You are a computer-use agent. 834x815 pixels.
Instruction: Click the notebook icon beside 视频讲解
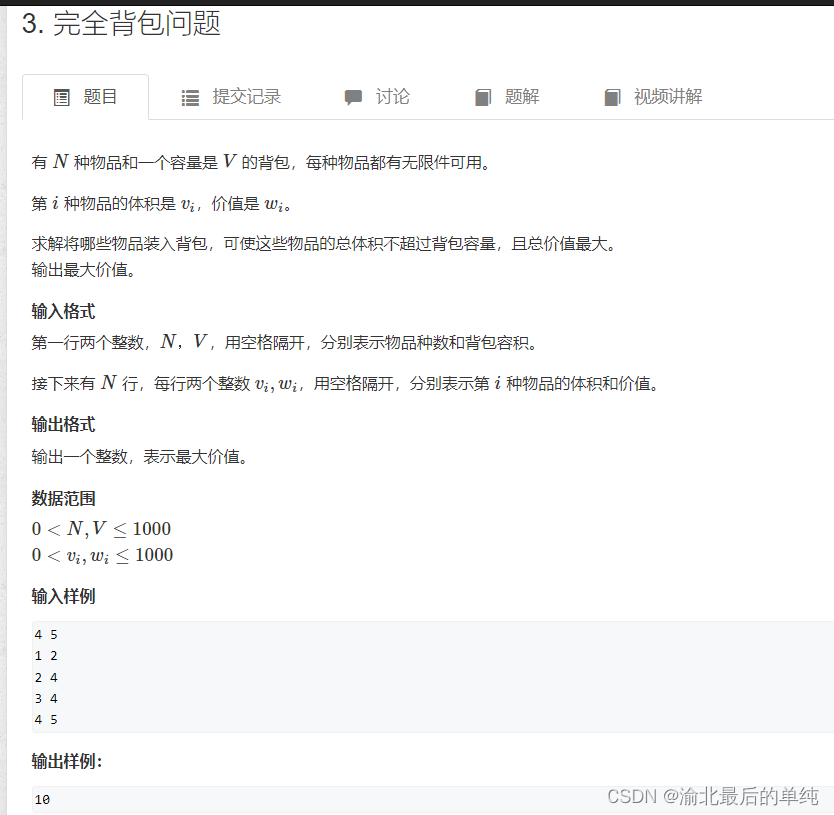point(611,97)
